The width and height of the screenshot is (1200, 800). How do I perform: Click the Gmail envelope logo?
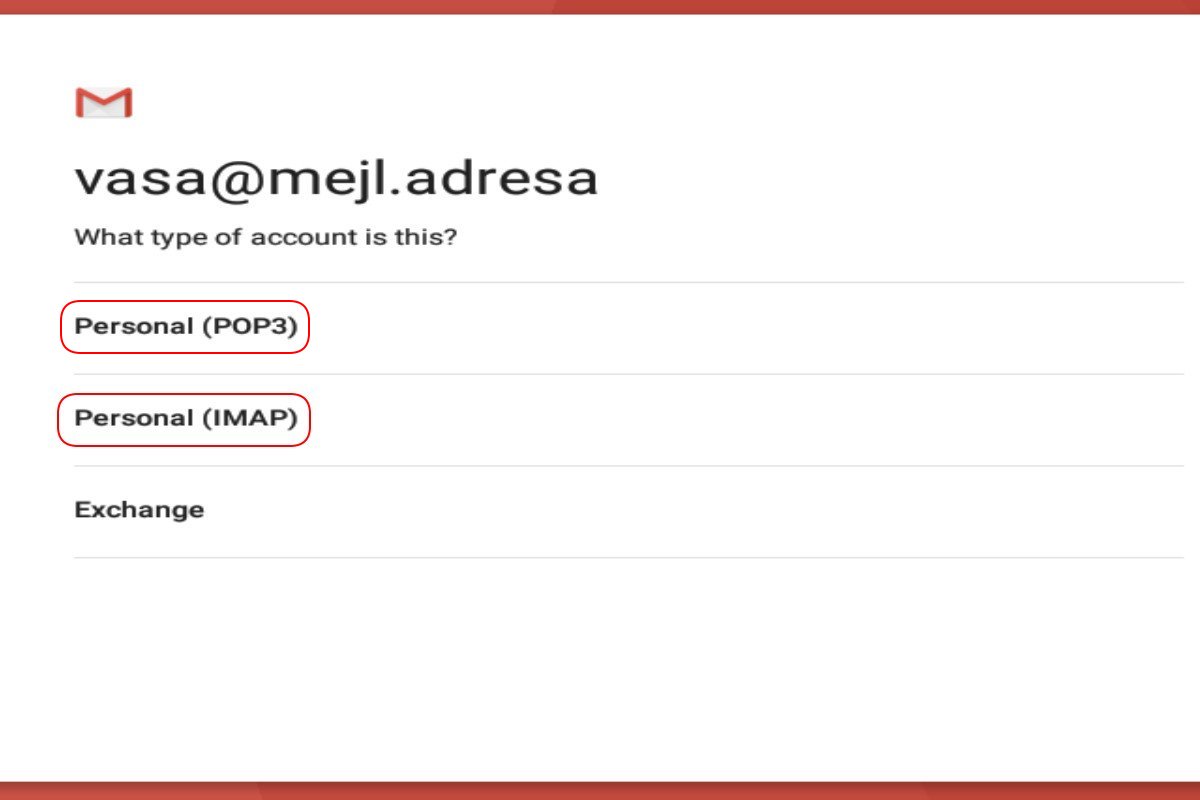pos(104,102)
